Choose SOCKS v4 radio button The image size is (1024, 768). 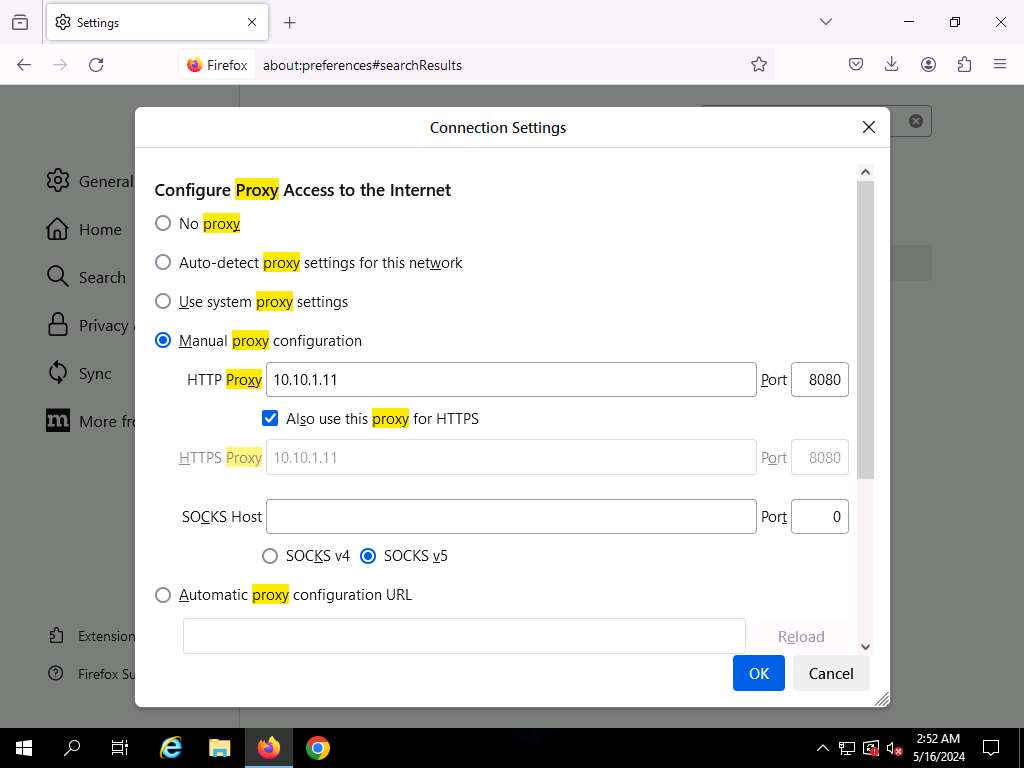pyautogui.click(x=270, y=555)
